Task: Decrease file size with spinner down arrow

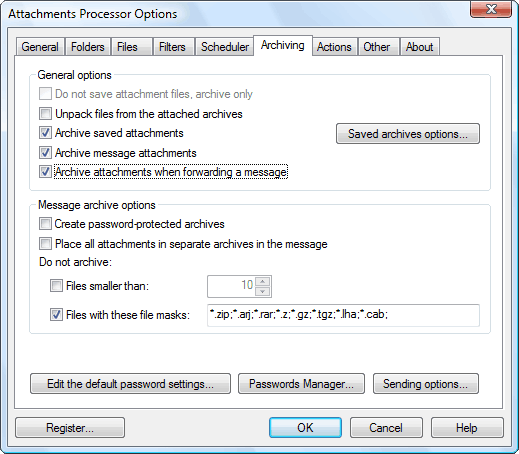Action: [263, 291]
